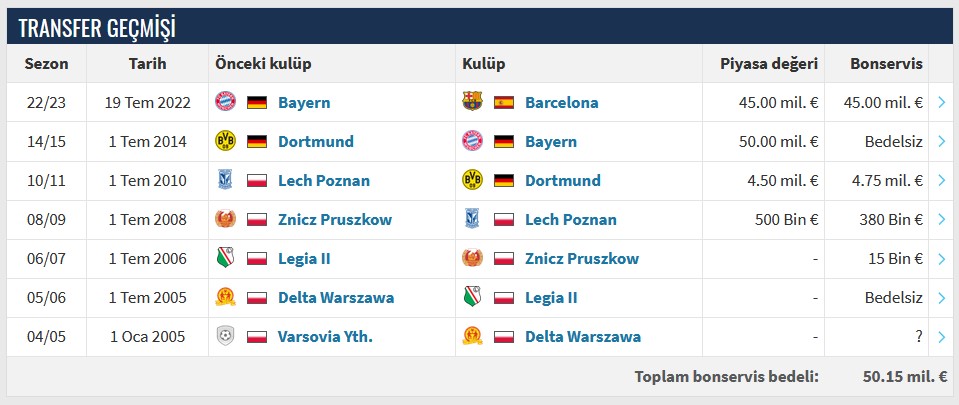Viewport: 959px width, 405px height.
Task: Expand the 22/23 transfer details arrow
Action: point(942,102)
